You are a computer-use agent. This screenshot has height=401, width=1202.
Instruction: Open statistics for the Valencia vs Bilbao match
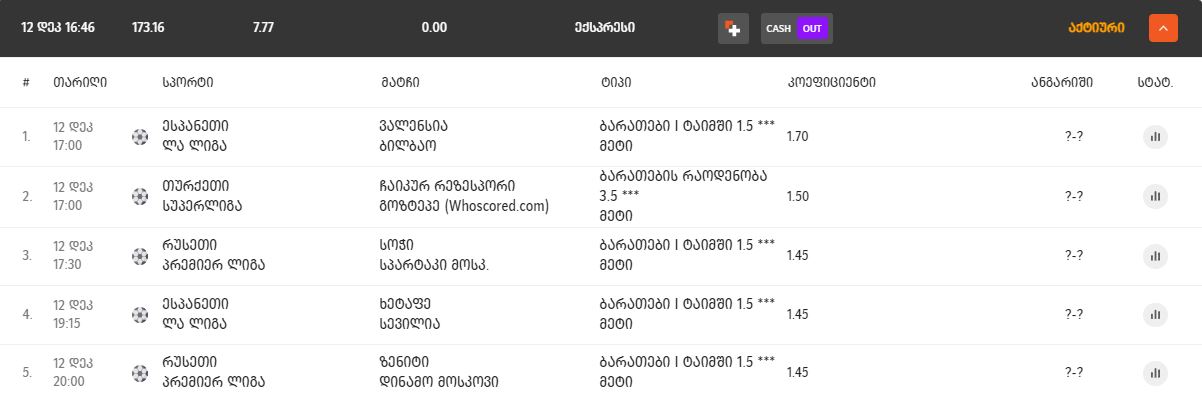point(1155,137)
